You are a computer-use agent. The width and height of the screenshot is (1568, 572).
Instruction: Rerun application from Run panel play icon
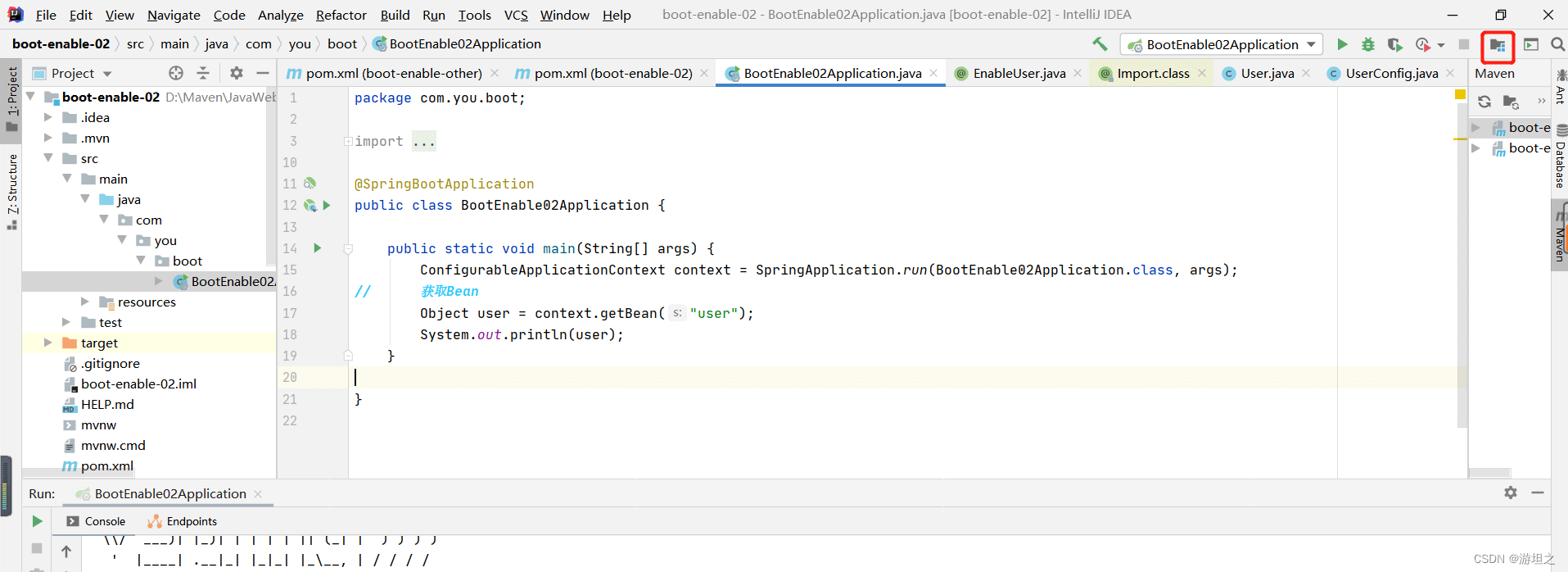(x=37, y=521)
